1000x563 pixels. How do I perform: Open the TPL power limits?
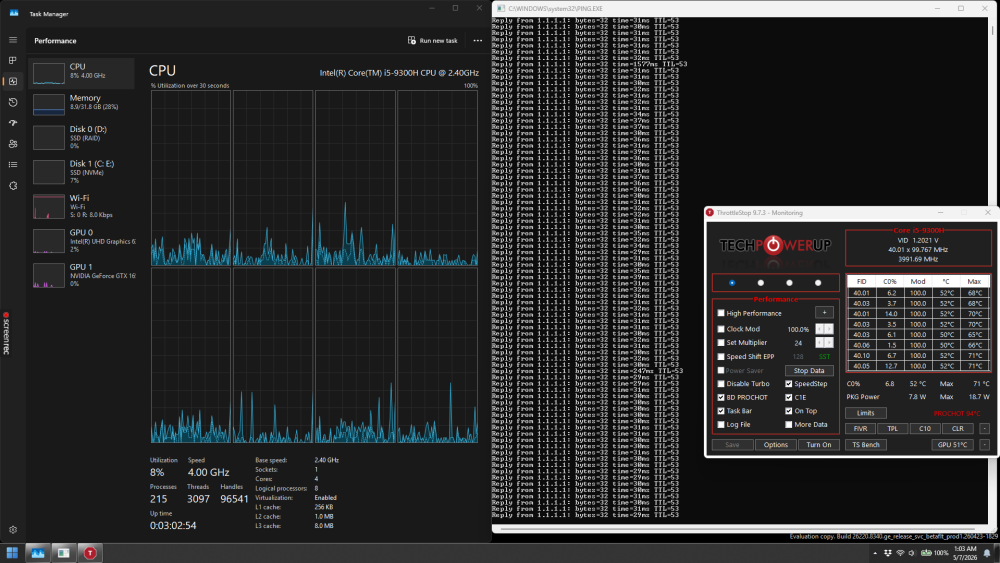(x=892, y=428)
